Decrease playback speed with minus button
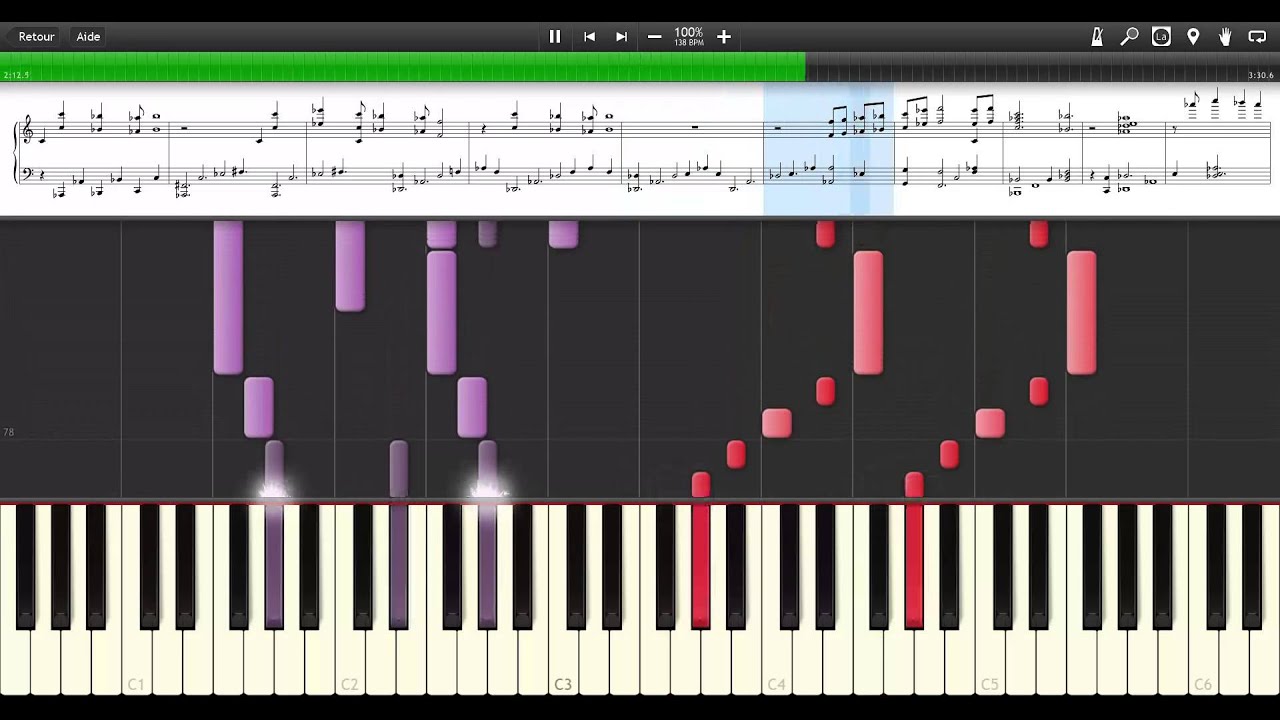This screenshot has width=1280, height=720. click(654, 36)
